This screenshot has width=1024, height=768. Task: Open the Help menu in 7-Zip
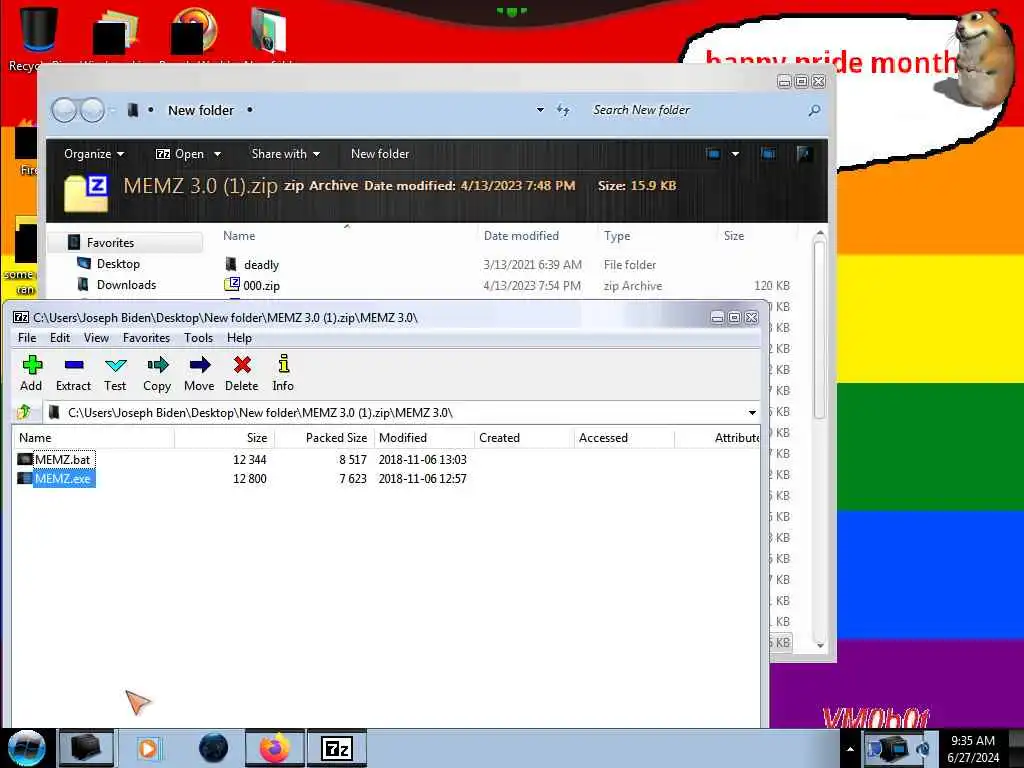[x=239, y=338]
